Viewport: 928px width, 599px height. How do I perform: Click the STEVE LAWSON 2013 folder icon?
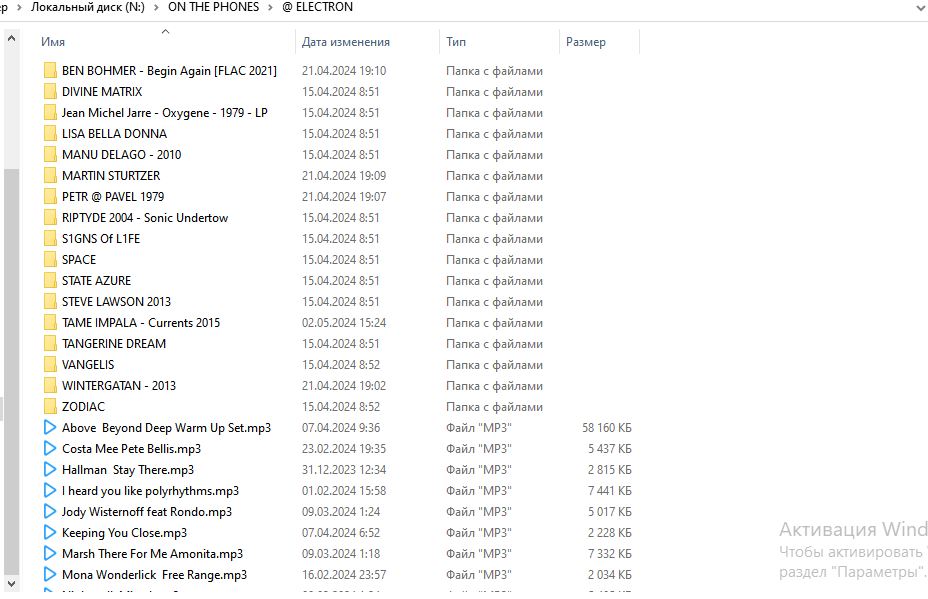[x=50, y=302]
